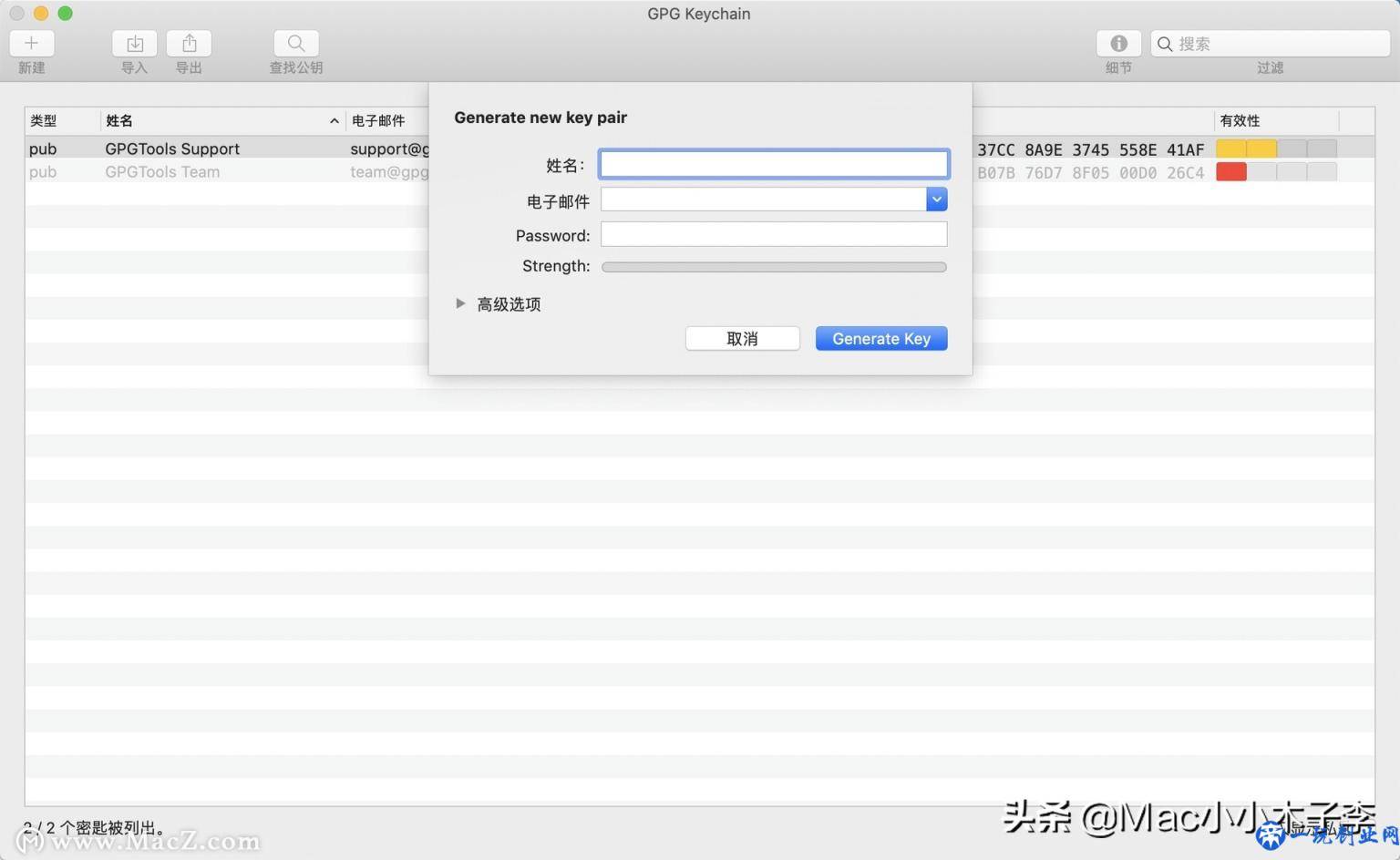Toggle name column sort arrow
Image resolution: width=1400 pixels, height=860 pixels.
pyautogui.click(x=335, y=120)
